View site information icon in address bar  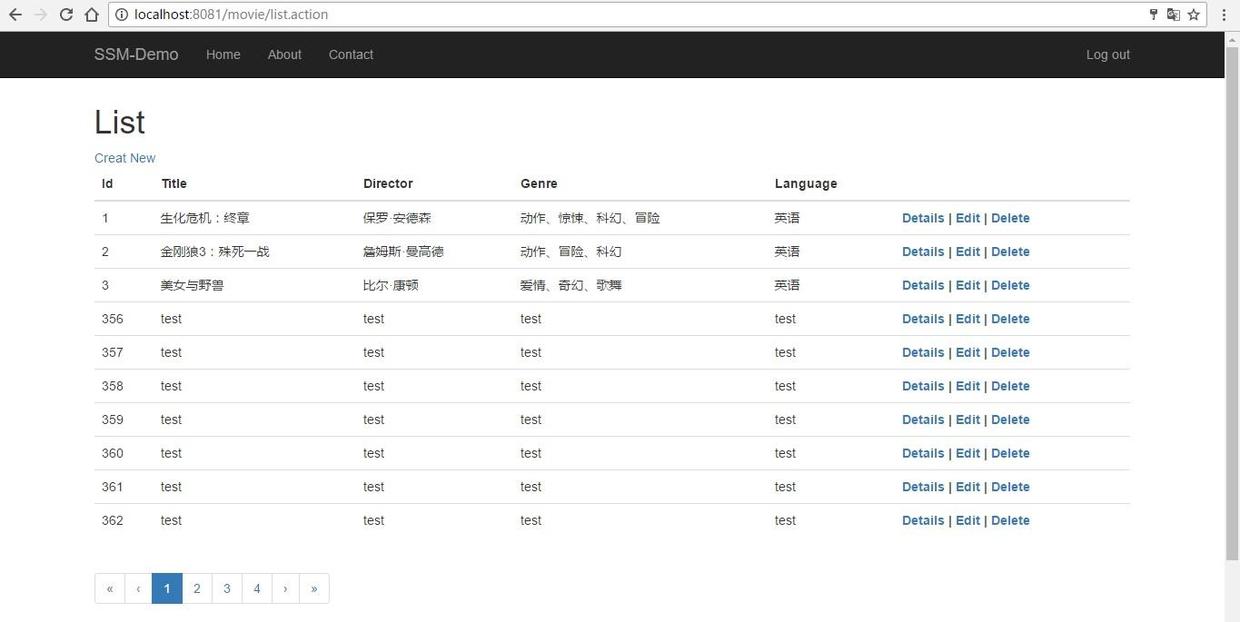point(121,15)
